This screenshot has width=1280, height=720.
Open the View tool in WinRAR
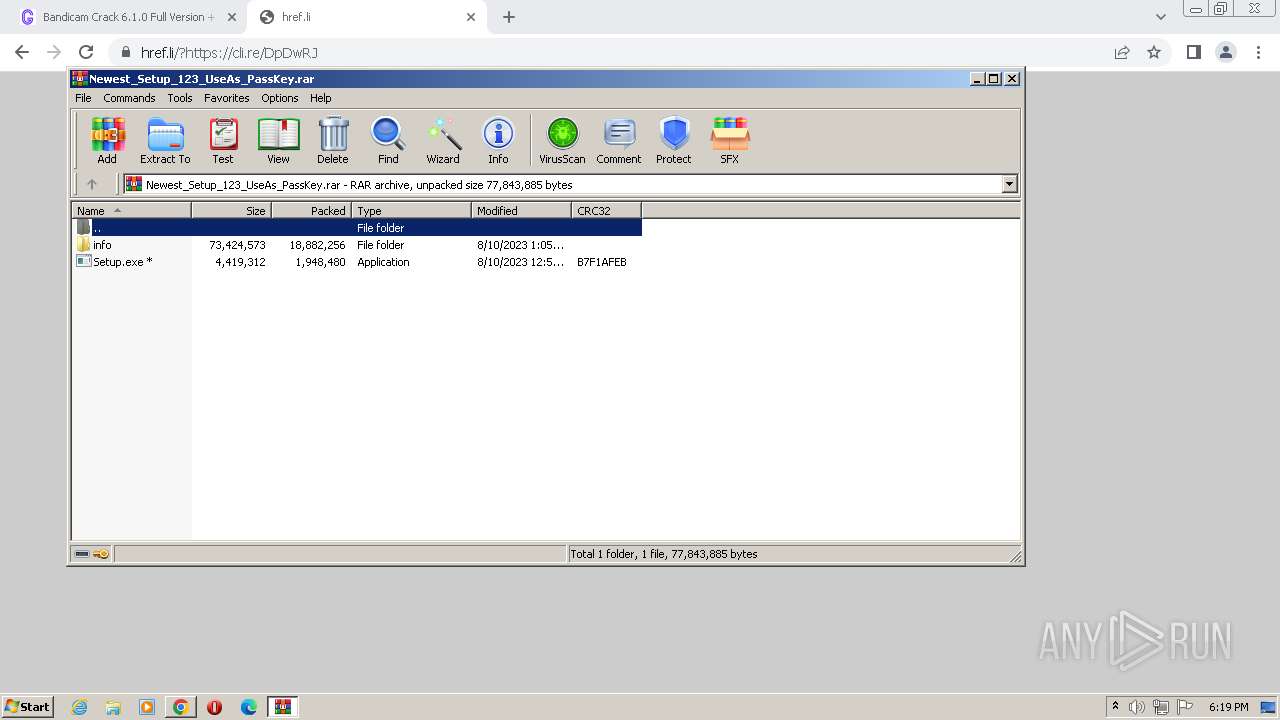coord(278,140)
